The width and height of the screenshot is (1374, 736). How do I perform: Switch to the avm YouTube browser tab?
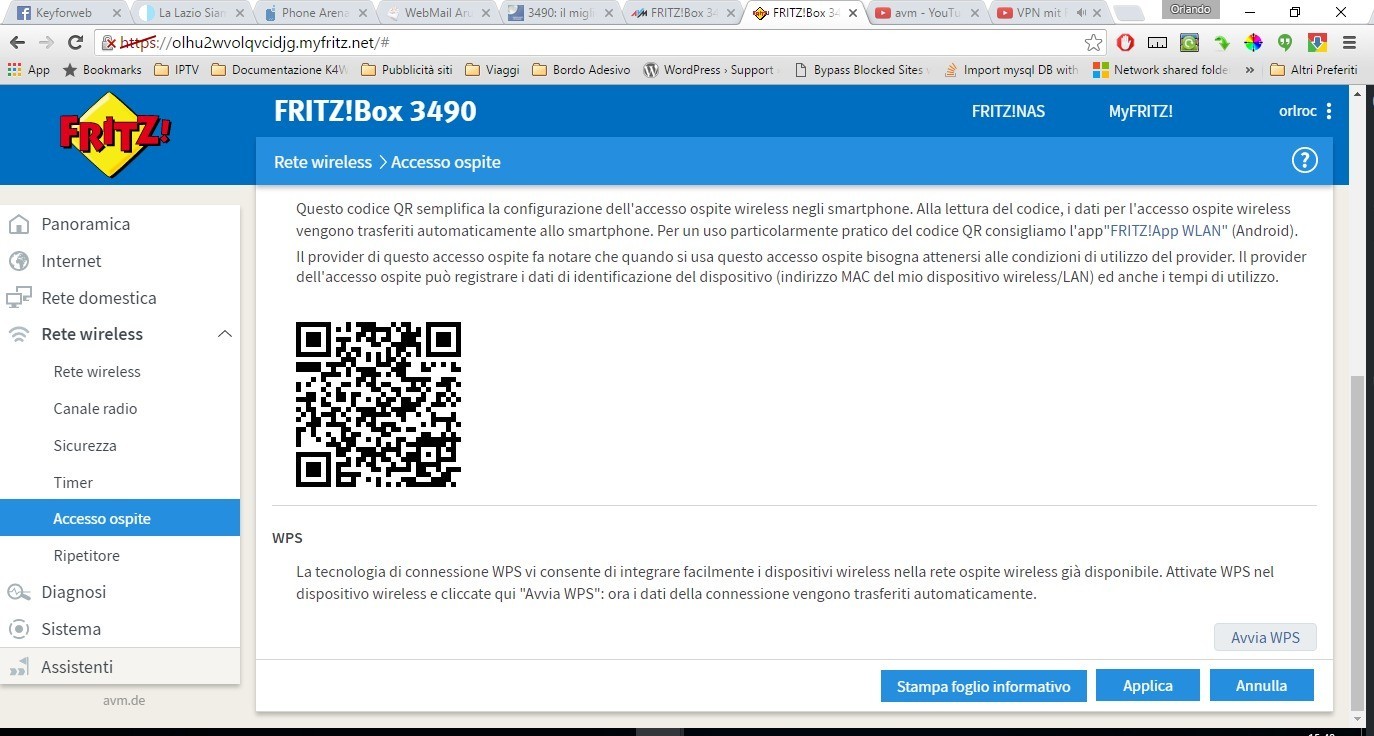(x=924, y=14)
